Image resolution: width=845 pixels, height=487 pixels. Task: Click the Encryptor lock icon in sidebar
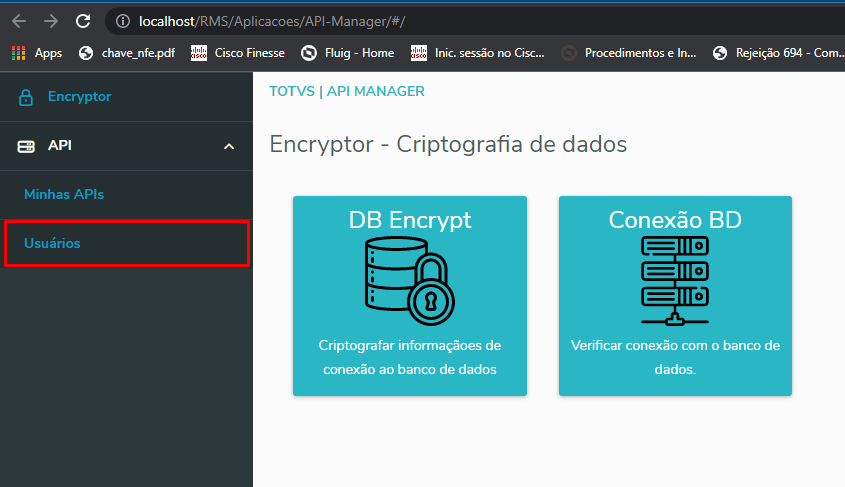[26, 98]
